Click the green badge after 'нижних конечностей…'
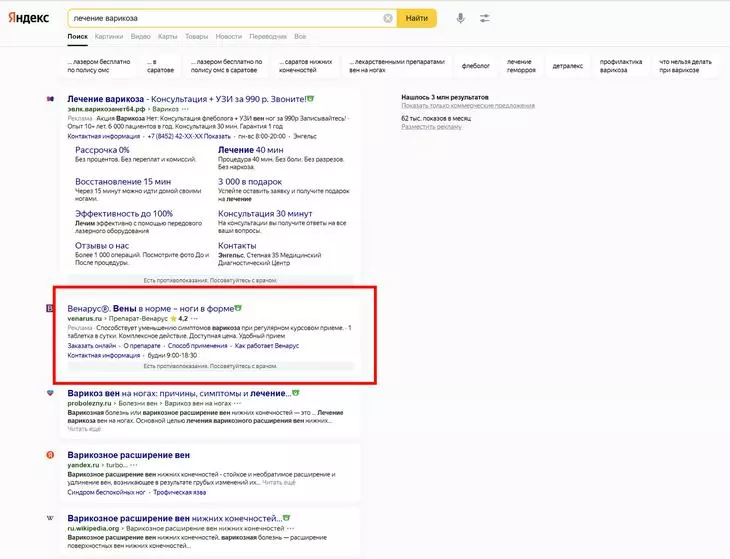The width and height of the screenshot is (730, 559). [x=287, y=518]
